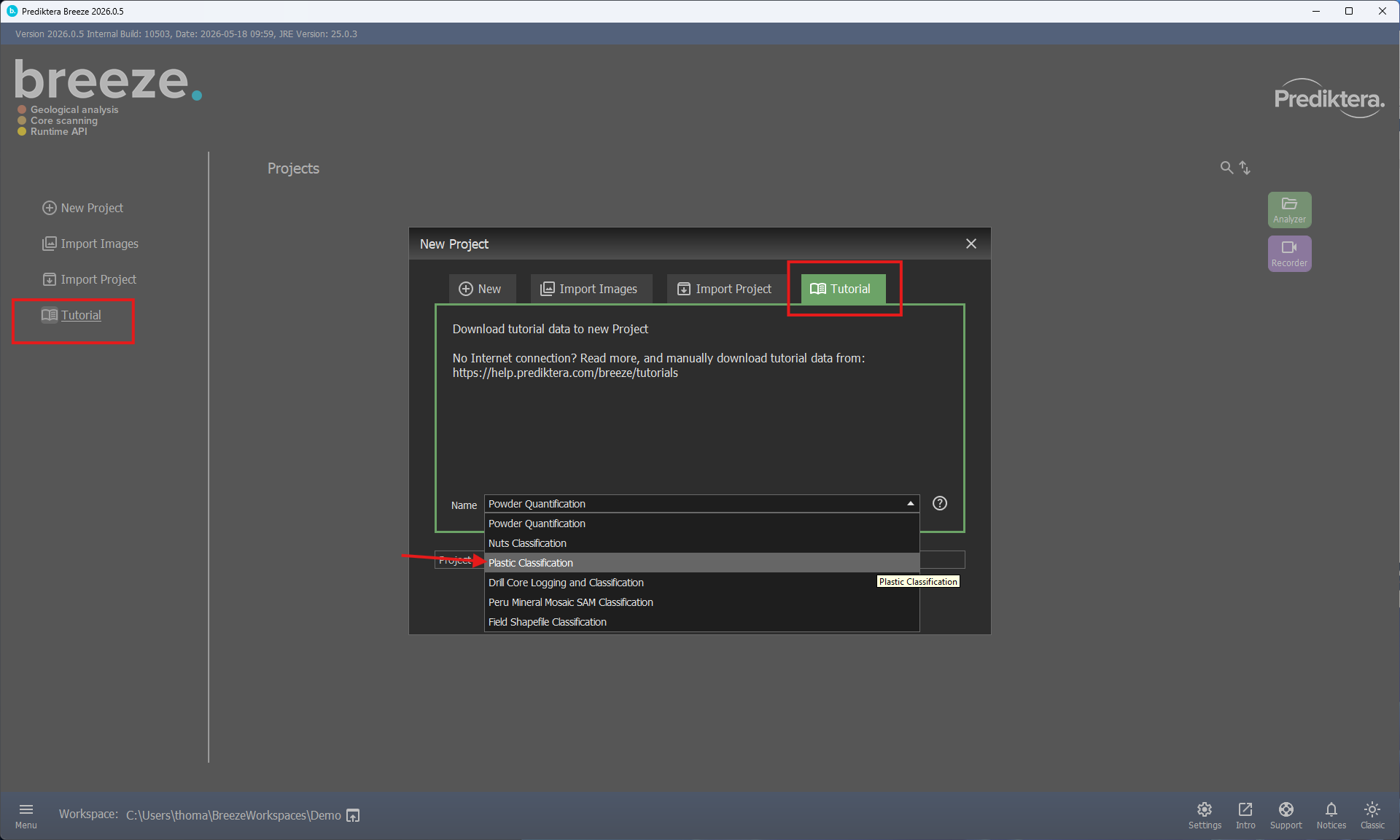Choose Plastic Classification from the list
Image resolution: width=1400 pixels, height=840 pixels.
[x=701, y=563]
